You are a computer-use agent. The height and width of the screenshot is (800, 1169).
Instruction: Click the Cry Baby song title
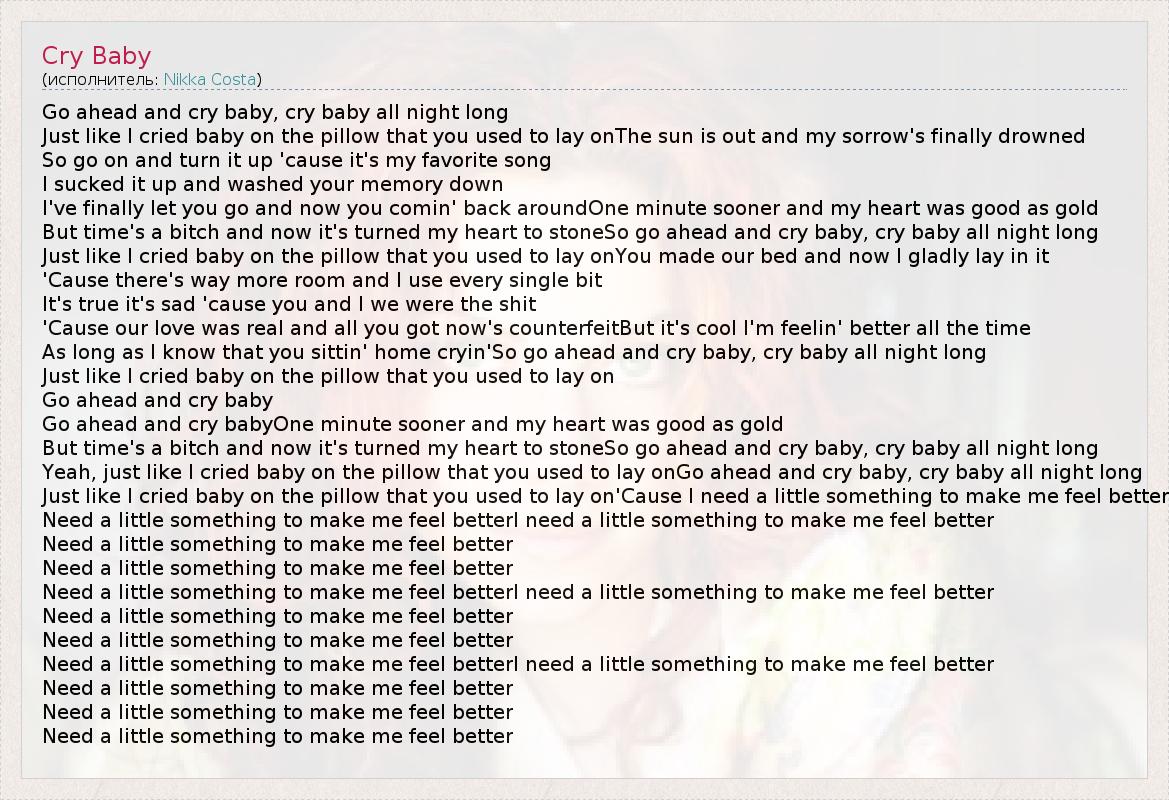click(x=96, y=56)
